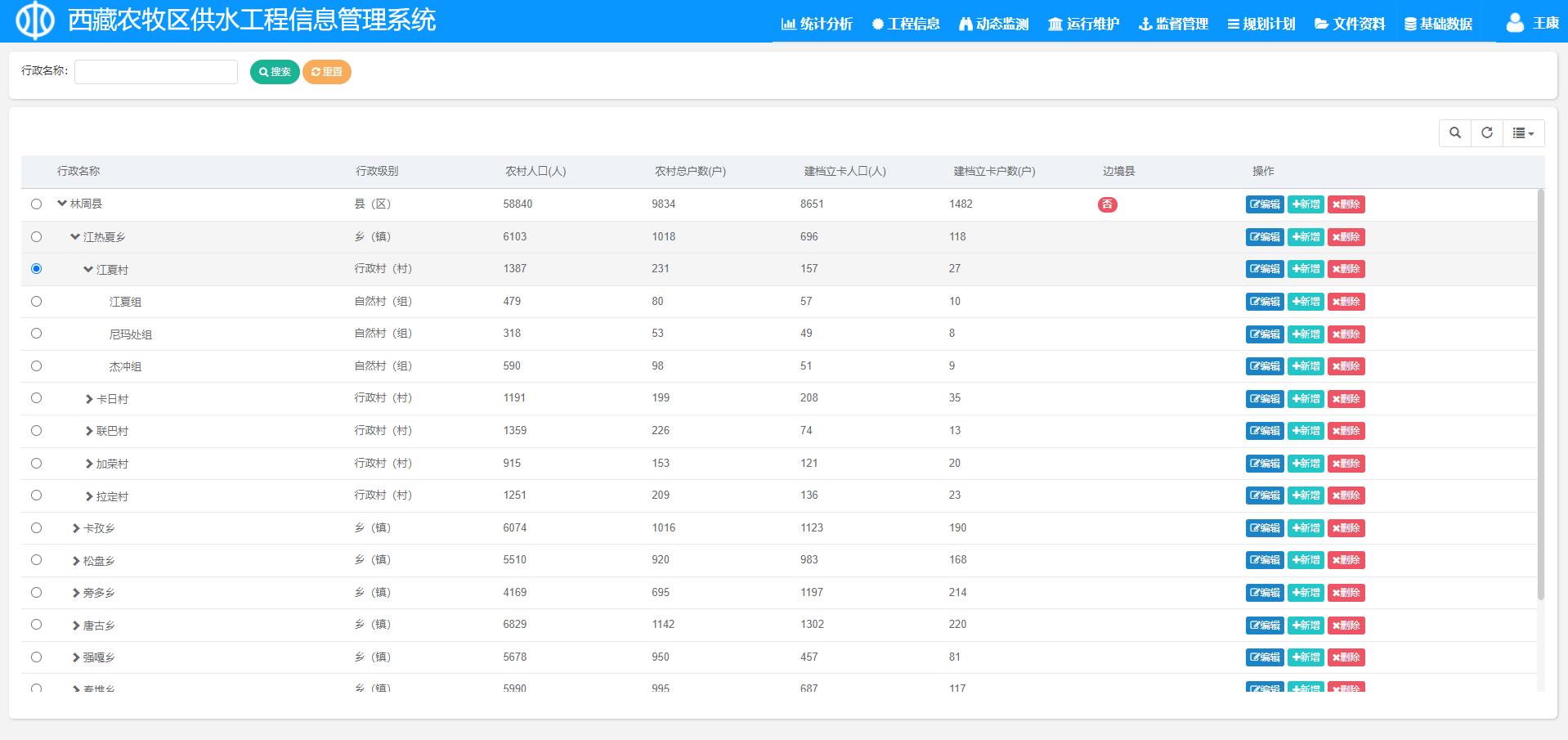Select the 江夏村 radio button
Screen dimensions: 1568x740
[x=36, y=269]
